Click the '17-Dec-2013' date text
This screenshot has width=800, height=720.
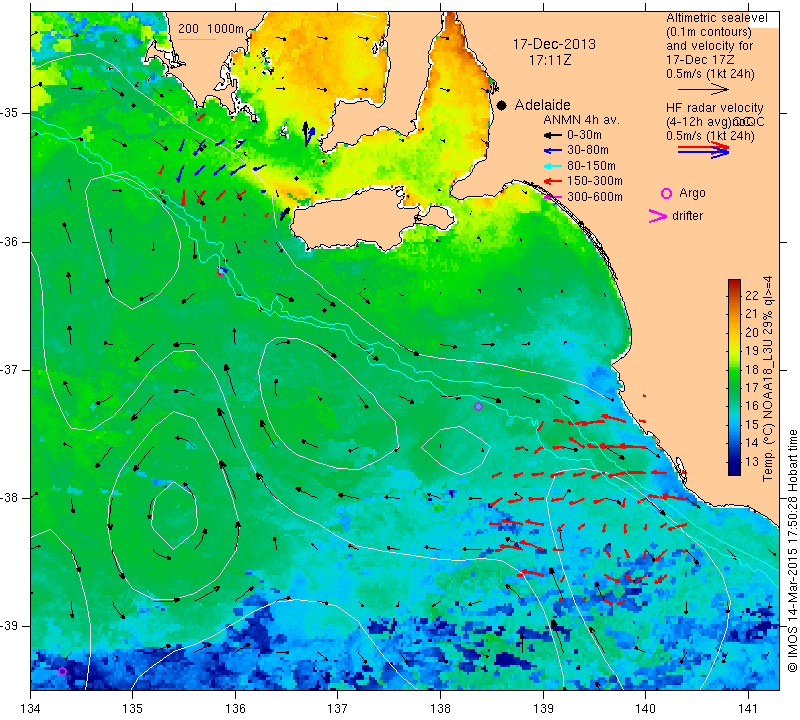pyautogui.click(x=554, y=44)
